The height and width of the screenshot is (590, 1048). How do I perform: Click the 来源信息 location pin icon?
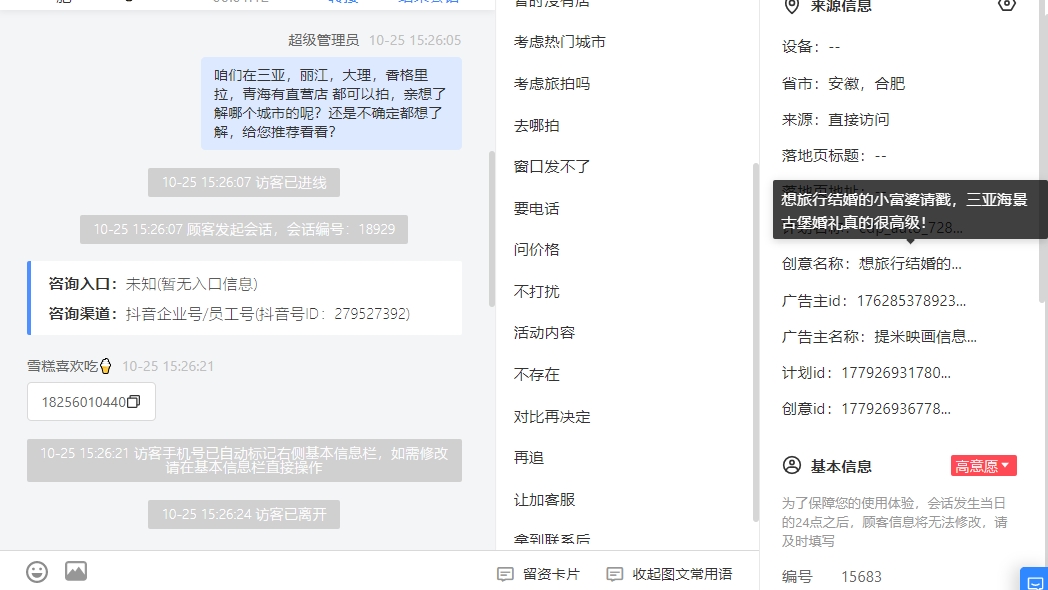click(x=791, y=6)
